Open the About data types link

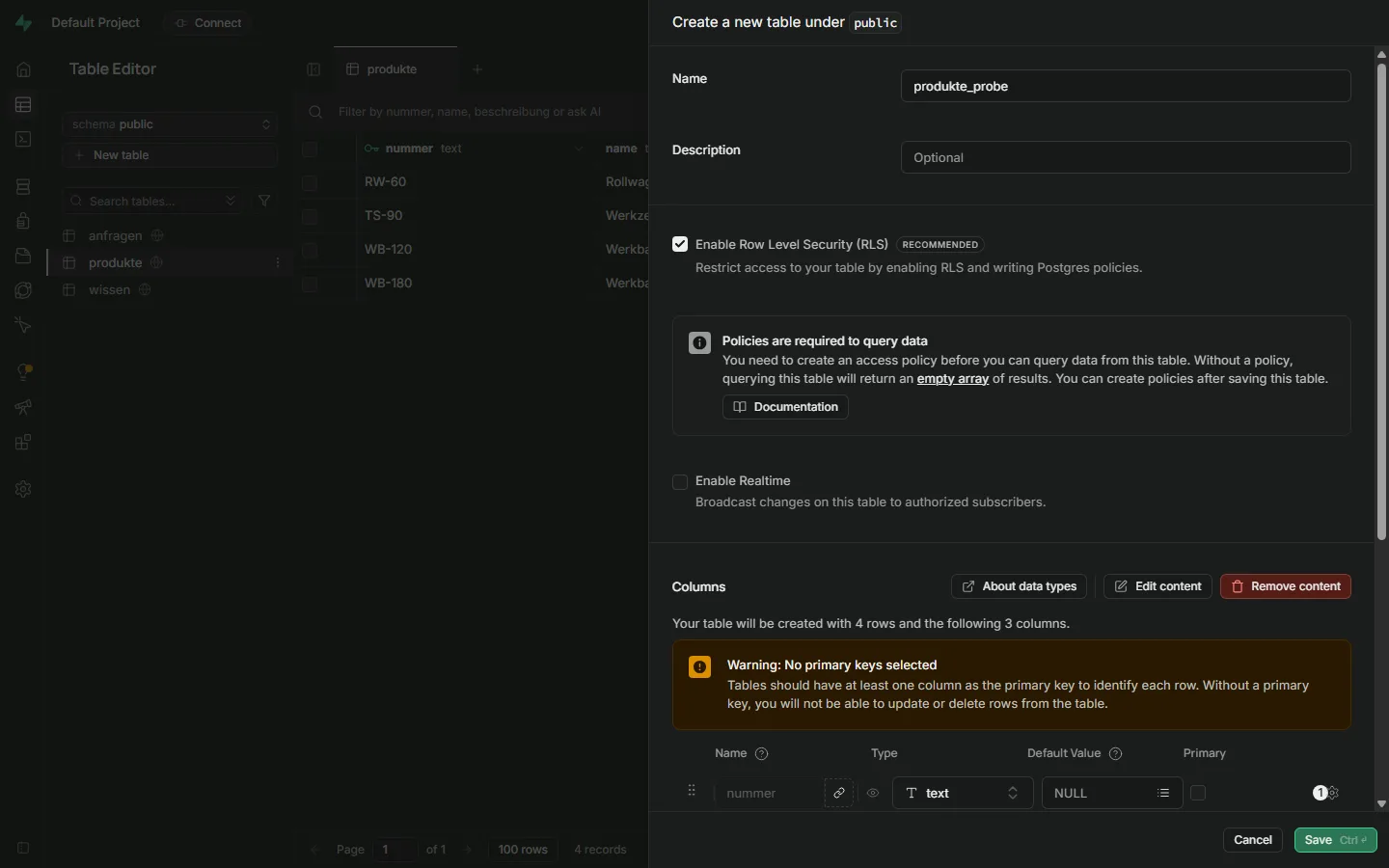1020,586
